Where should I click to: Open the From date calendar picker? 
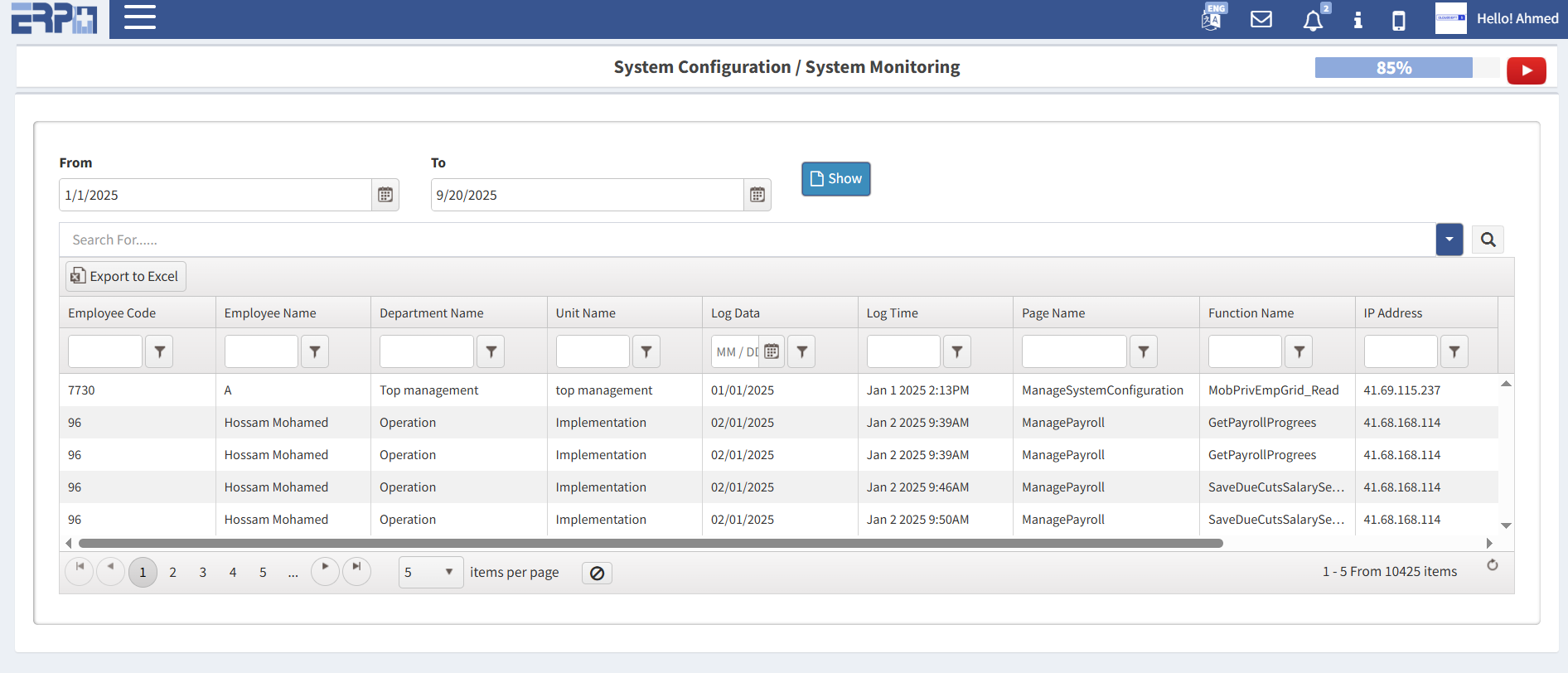click(385, 195)
